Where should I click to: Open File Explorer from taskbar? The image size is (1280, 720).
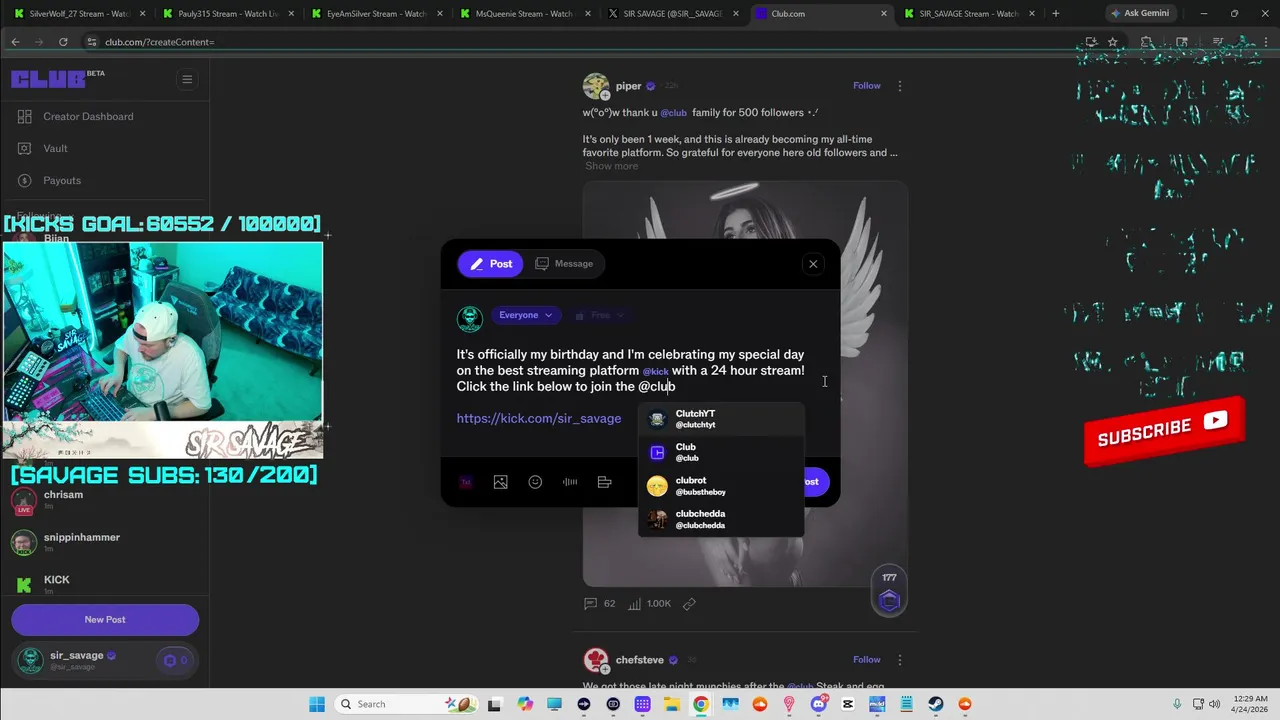672,704
